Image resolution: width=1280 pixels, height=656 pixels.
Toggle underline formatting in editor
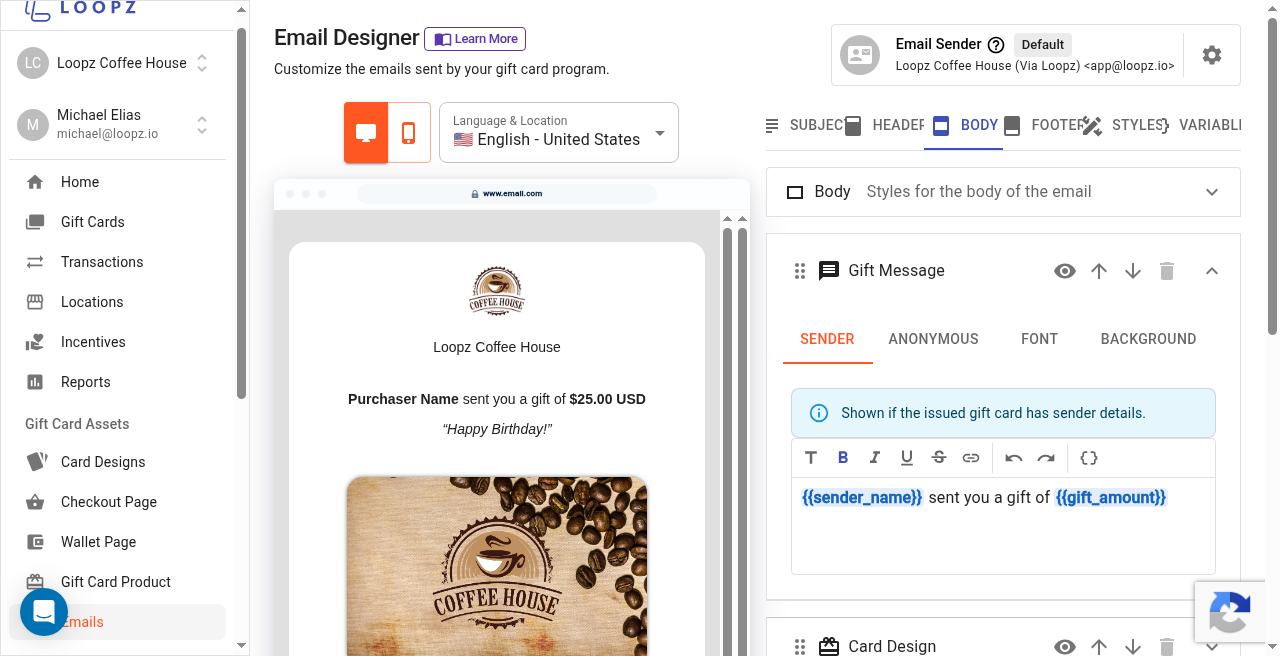(907, 458)
